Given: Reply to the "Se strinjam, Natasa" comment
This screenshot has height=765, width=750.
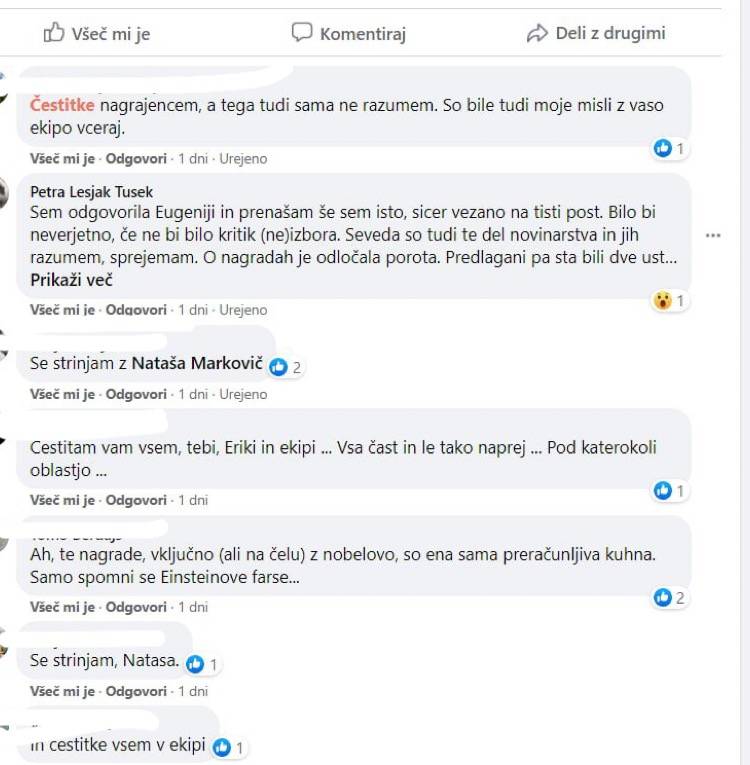Looking at the screenshot, I should click(136, 691).
